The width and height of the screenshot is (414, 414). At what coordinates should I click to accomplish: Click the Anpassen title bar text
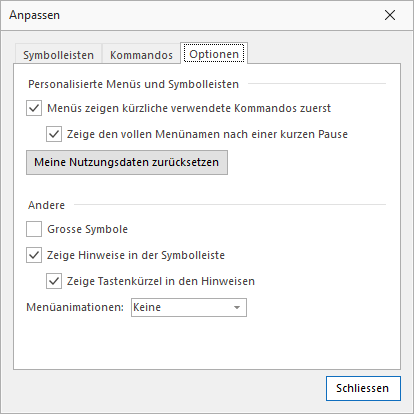[x=35, y=15]
